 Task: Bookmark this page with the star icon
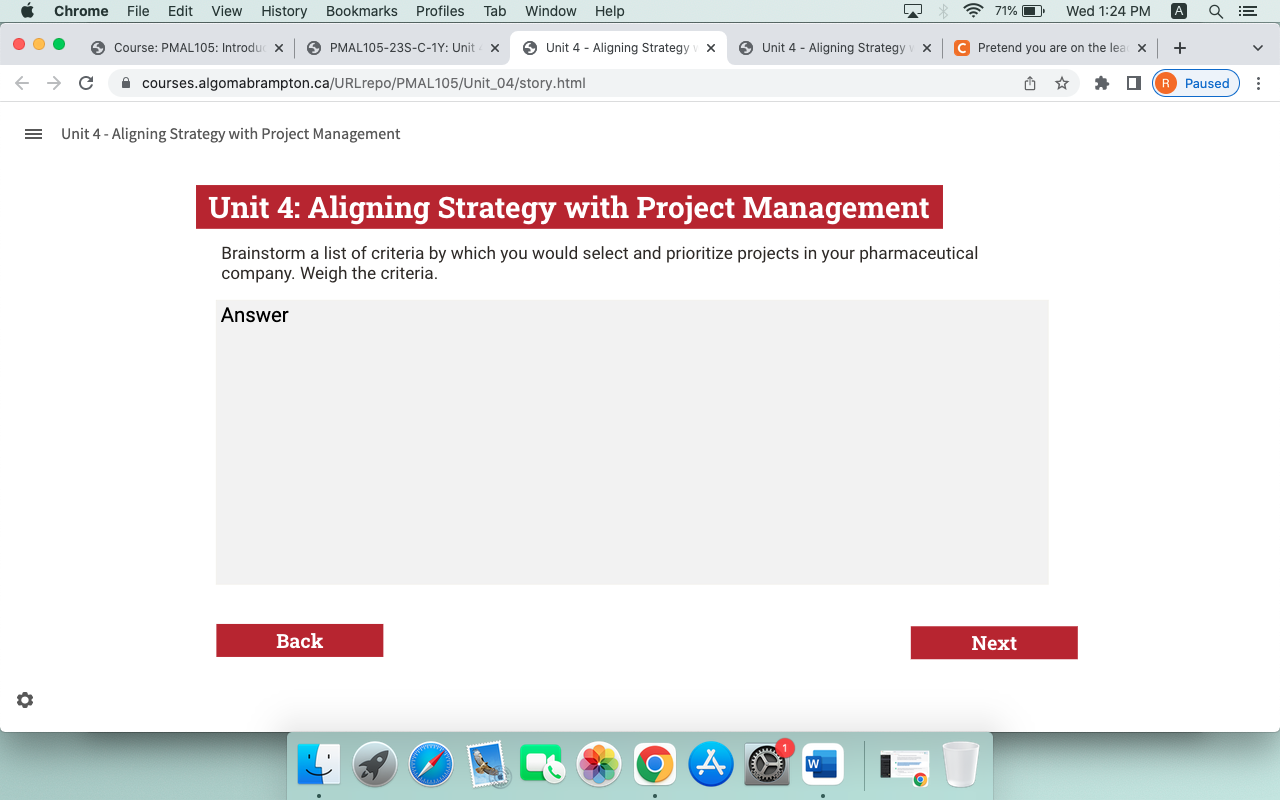1062,83
